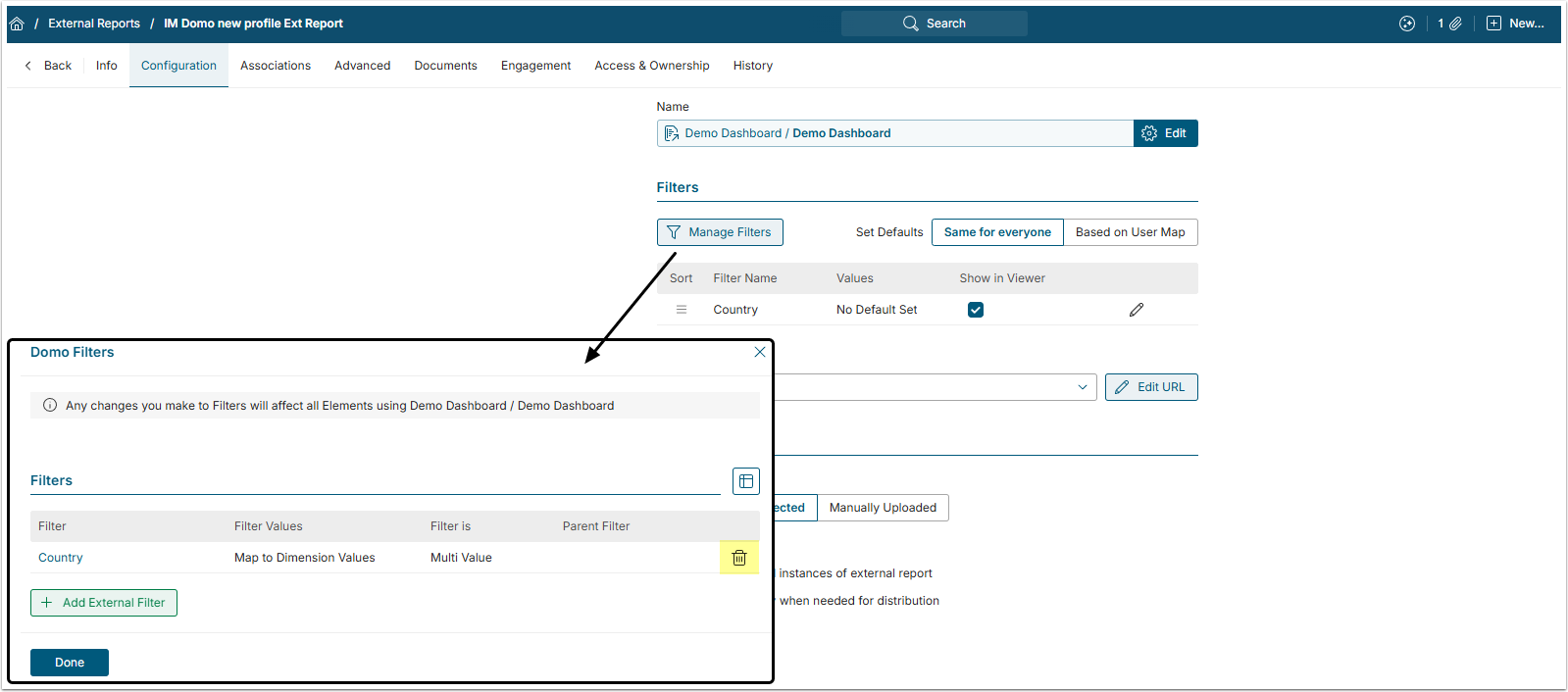Click the Edit button next to Name
This screenshot has width=1568, height=692.
1165,133
